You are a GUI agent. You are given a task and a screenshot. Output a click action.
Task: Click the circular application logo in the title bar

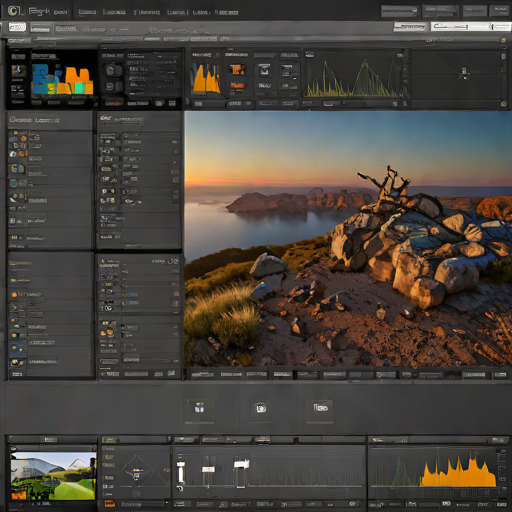pos(14,11)
